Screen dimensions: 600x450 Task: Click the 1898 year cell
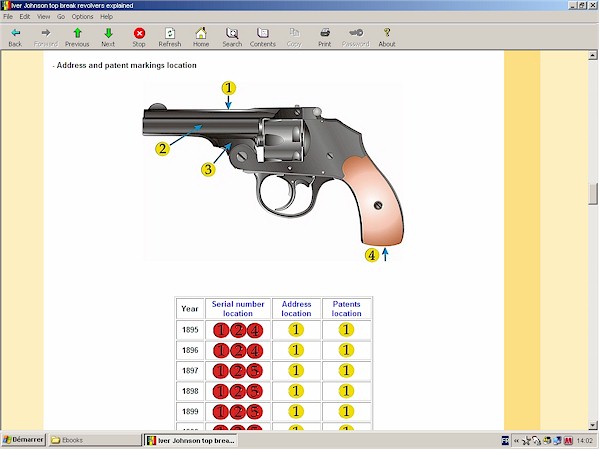pyautogui.click(x=190, y=391)
